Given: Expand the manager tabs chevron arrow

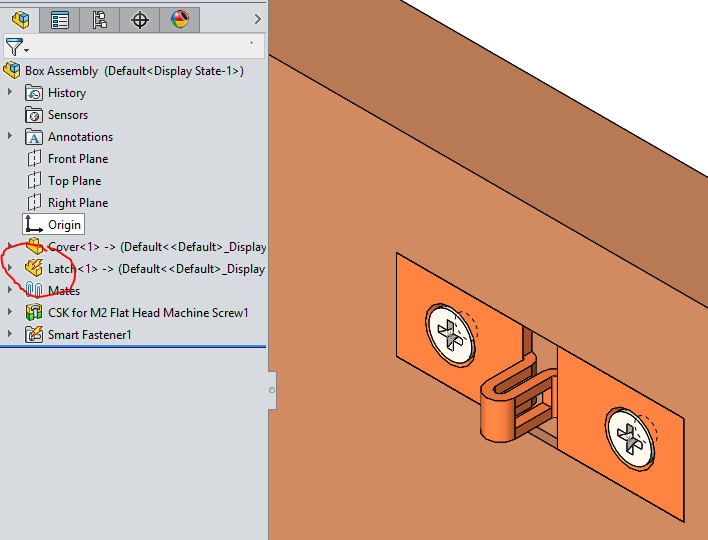Looking at the screenshot, I should [257, 19].
